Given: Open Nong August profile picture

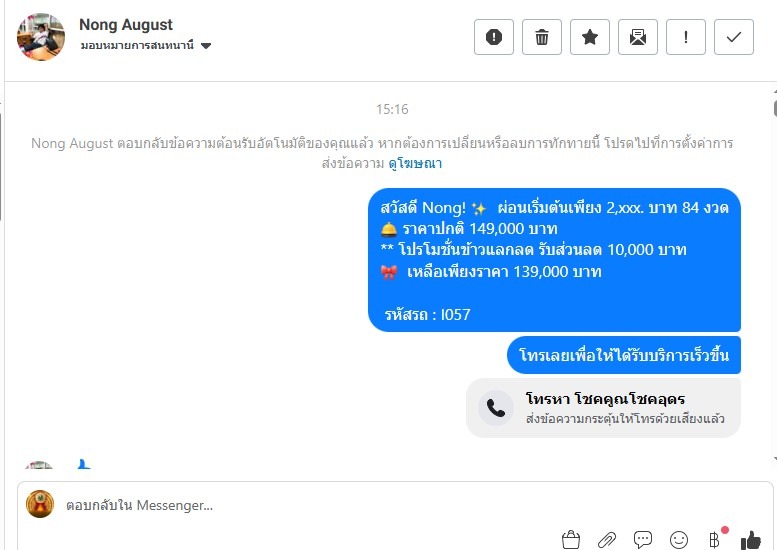Looking at the screenshot, I should (x=41, y=37).
